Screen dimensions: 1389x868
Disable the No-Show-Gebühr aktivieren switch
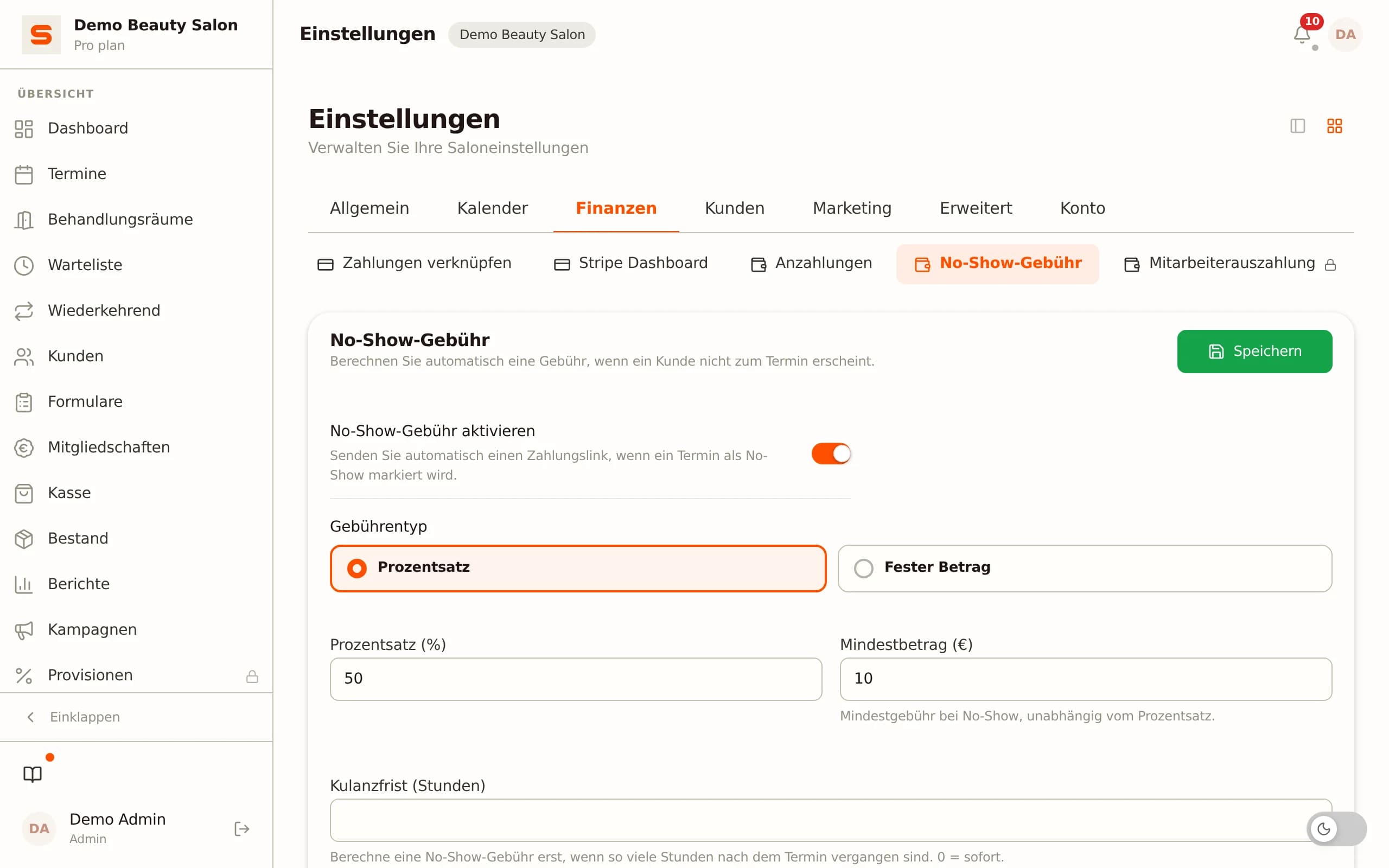(831, 454)
